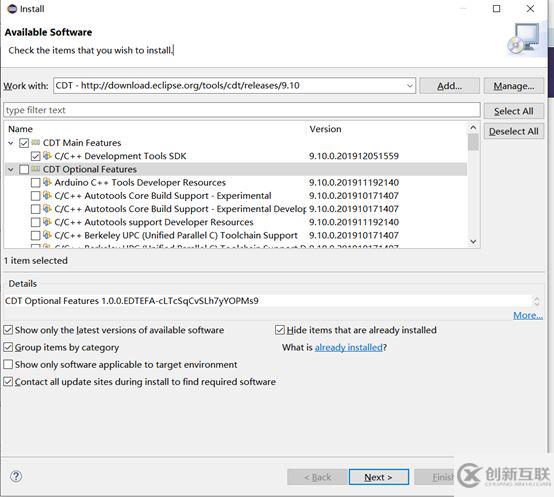
Task: Click the CDT Main Features category icon
Action: pos(36,142)
